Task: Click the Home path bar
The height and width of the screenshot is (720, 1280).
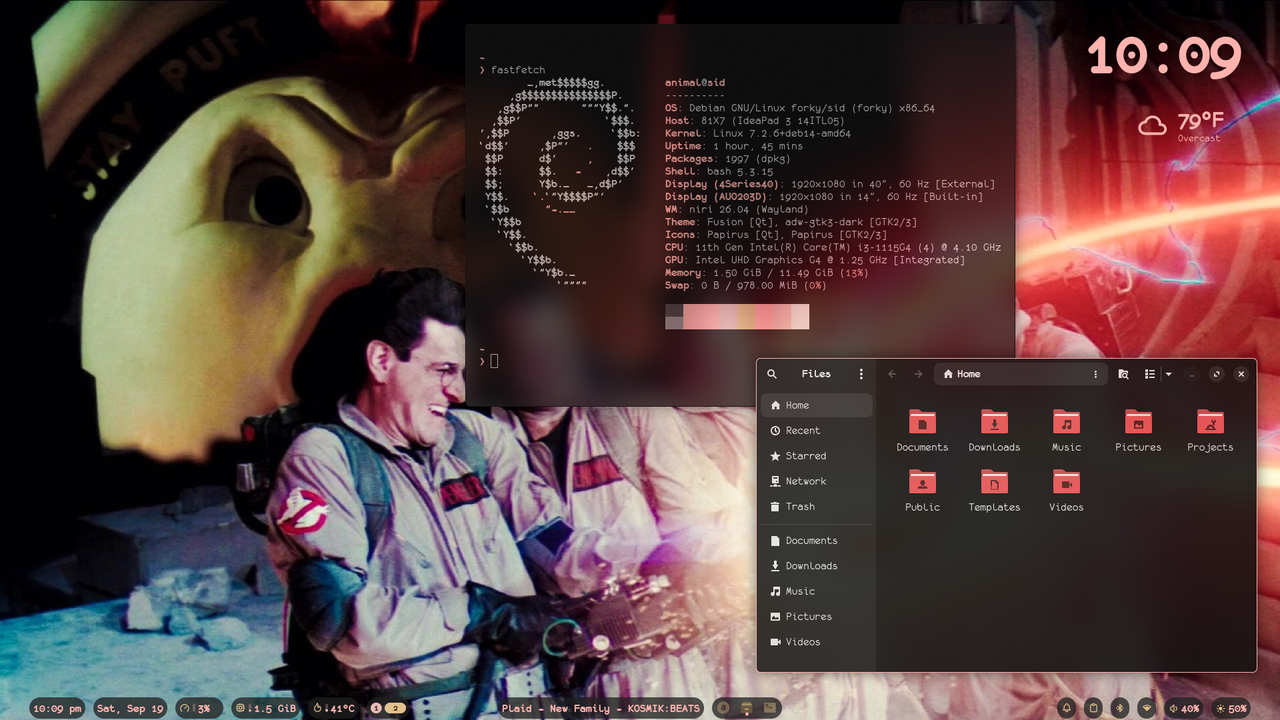Action: click(1020, 374)
